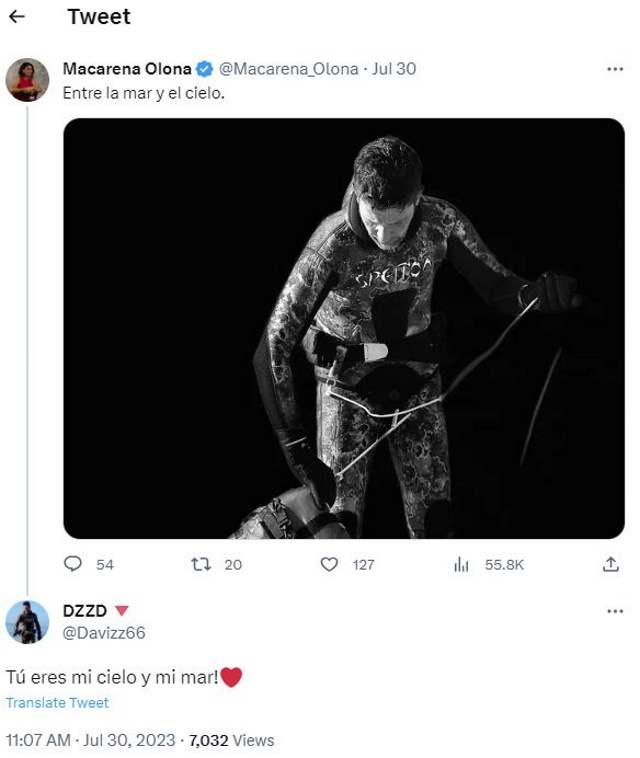The image size is (640, 758).
Task: Click the DZZD display name
Action: 85,611
